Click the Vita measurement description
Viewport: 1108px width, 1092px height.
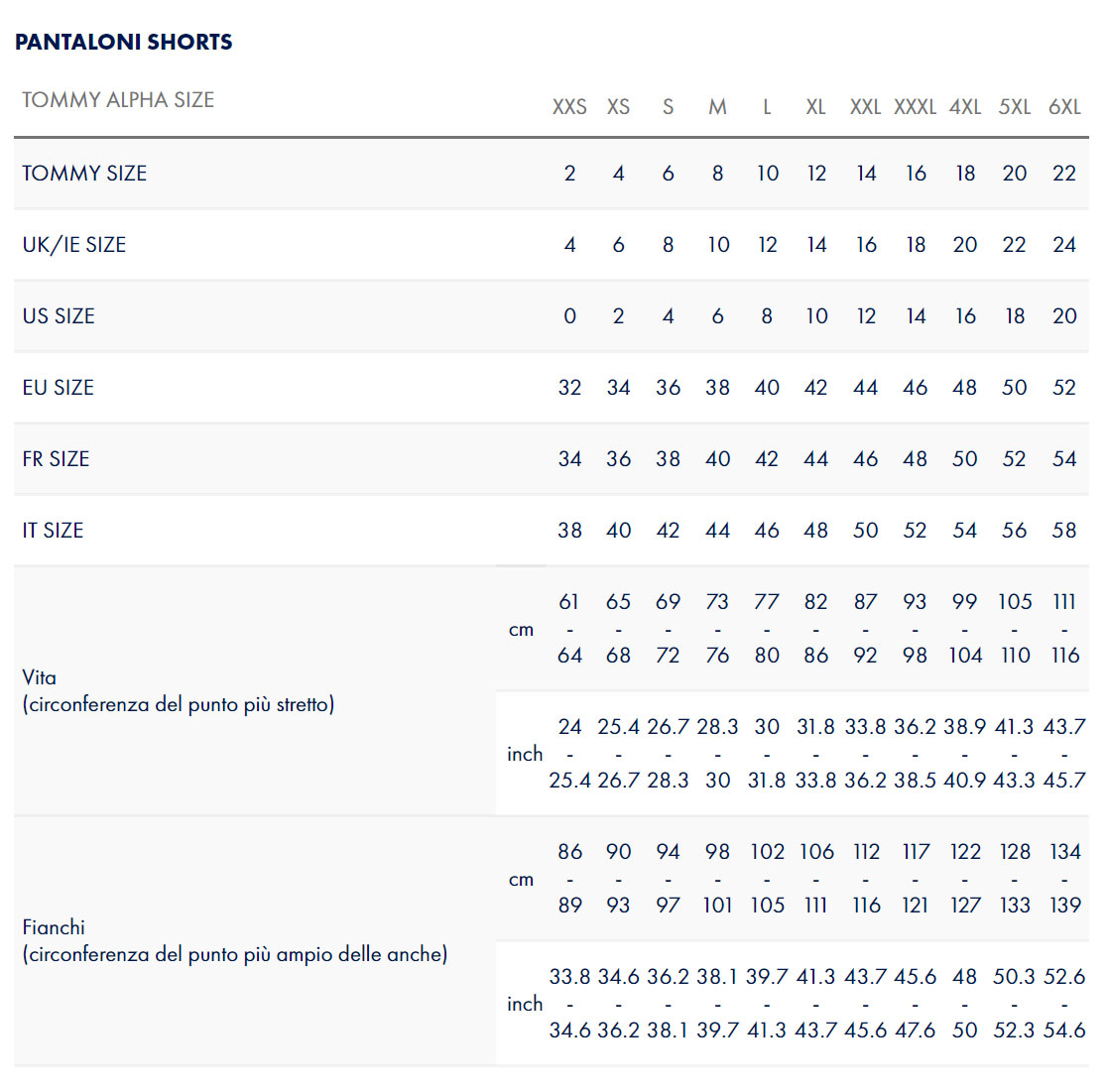pyautogui.click(x=179, y=690)
